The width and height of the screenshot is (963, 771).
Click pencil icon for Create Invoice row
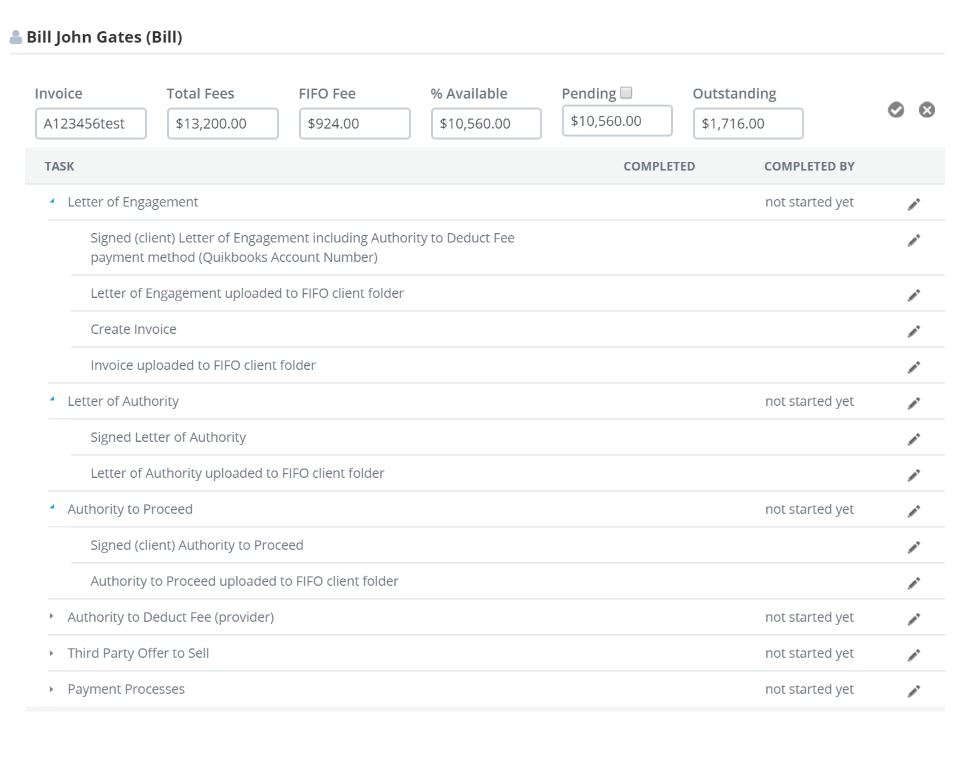point(913,331)
